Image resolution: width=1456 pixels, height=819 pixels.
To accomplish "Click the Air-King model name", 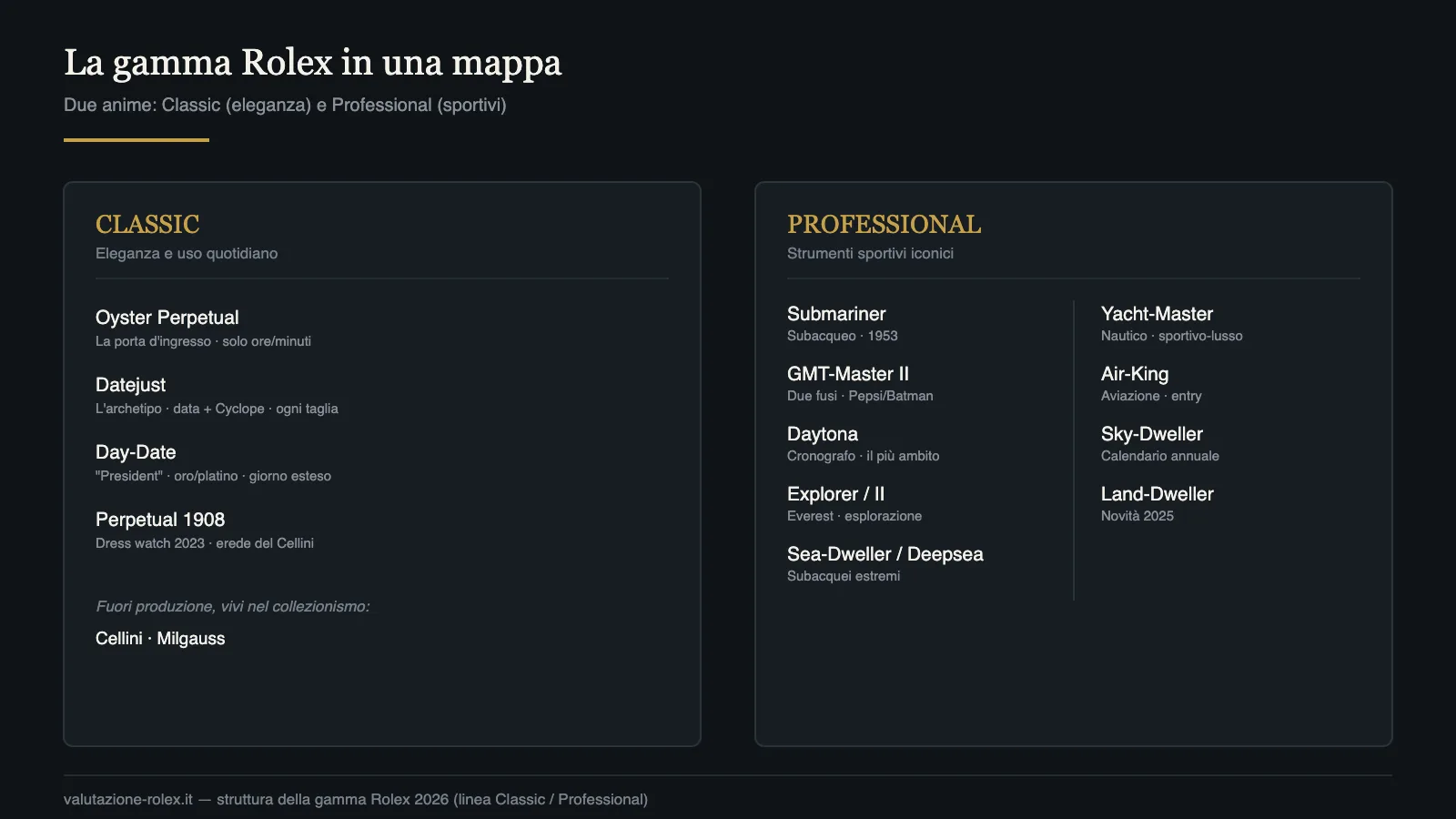I will pos(1135,374).
